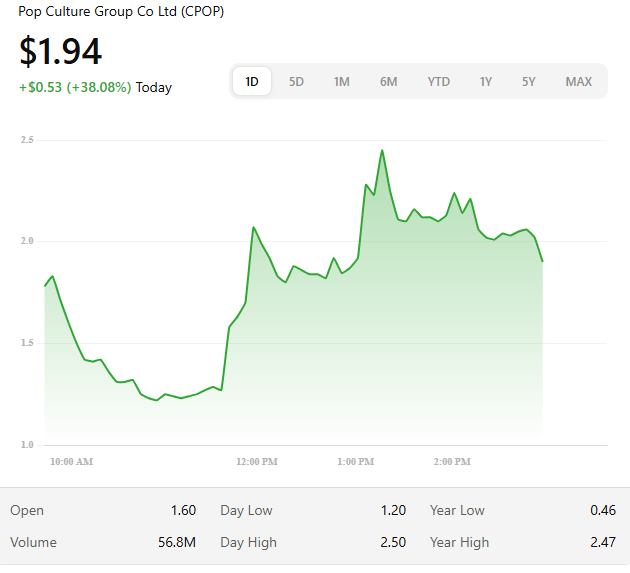Click the Day High value 2.50
The width and height of the screenshot is (630, 573).
click(393, 542)
